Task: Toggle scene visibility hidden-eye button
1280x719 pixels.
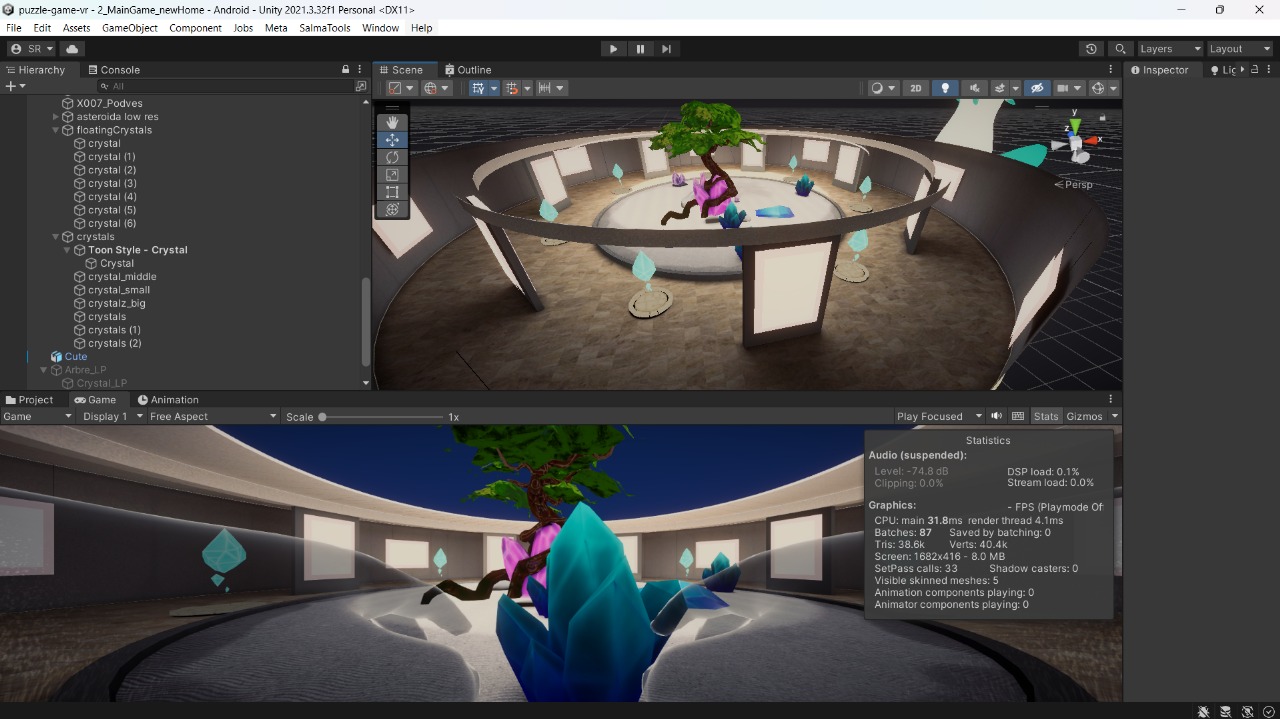Action: (1037, 88)
